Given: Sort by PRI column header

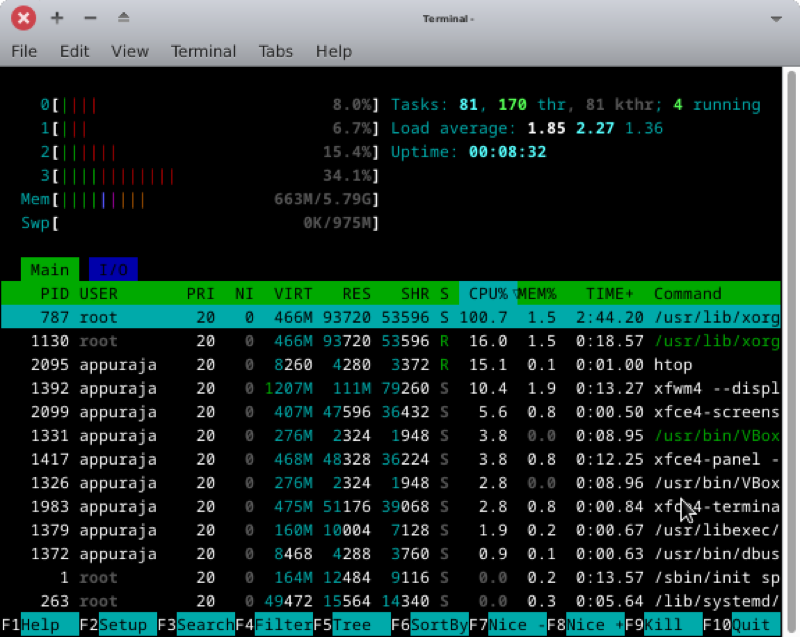Looking at the screenshot, I should point(200,294).
